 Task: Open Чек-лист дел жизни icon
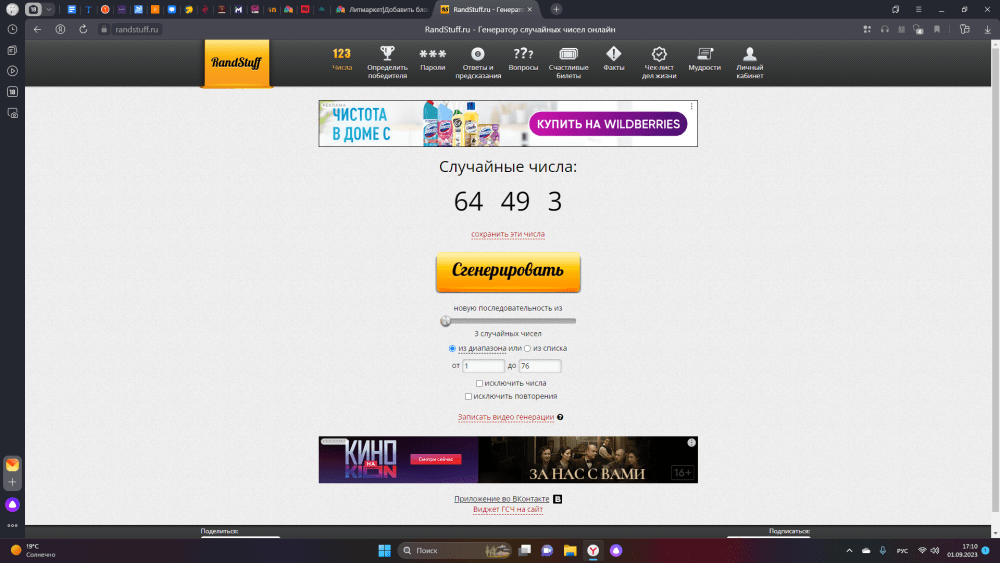click(x=659, y=54)
